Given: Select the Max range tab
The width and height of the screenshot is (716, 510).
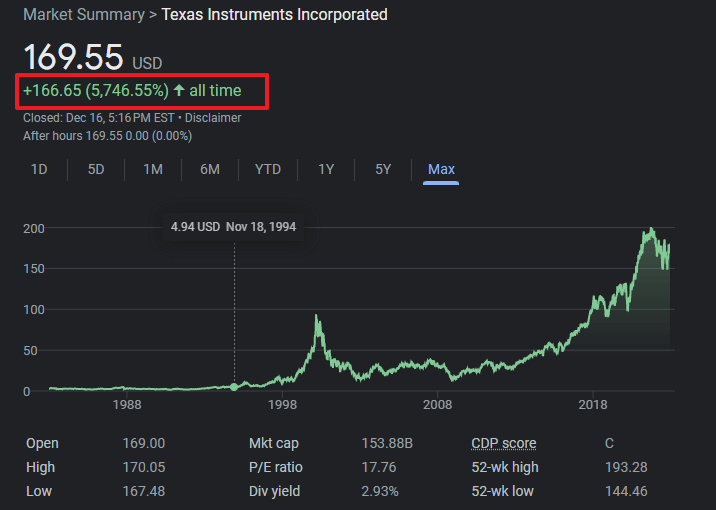Looking at the screenshot, I should (441, 169).
